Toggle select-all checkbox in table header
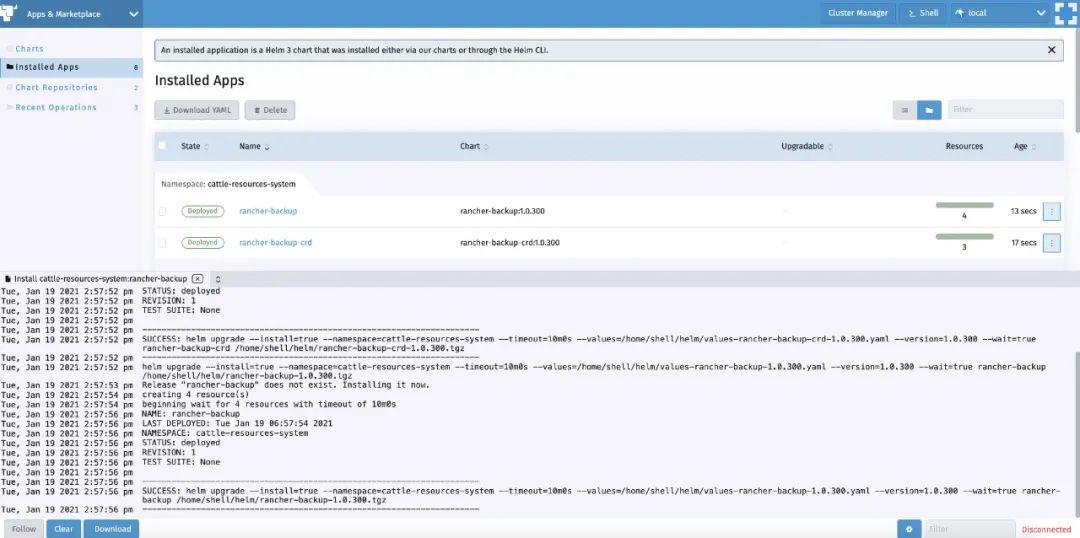 162,145
